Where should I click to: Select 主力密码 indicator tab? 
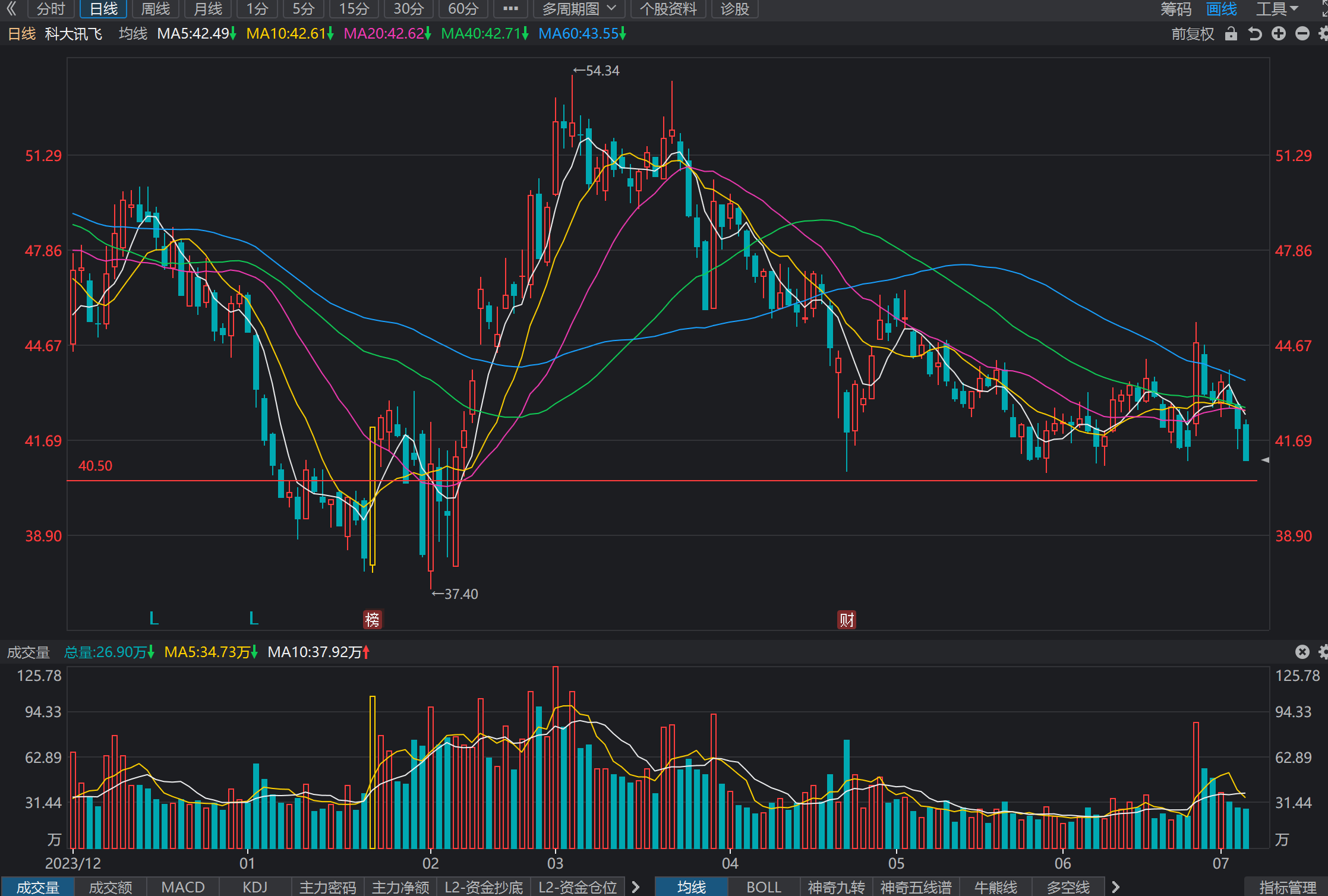point(328,887)
